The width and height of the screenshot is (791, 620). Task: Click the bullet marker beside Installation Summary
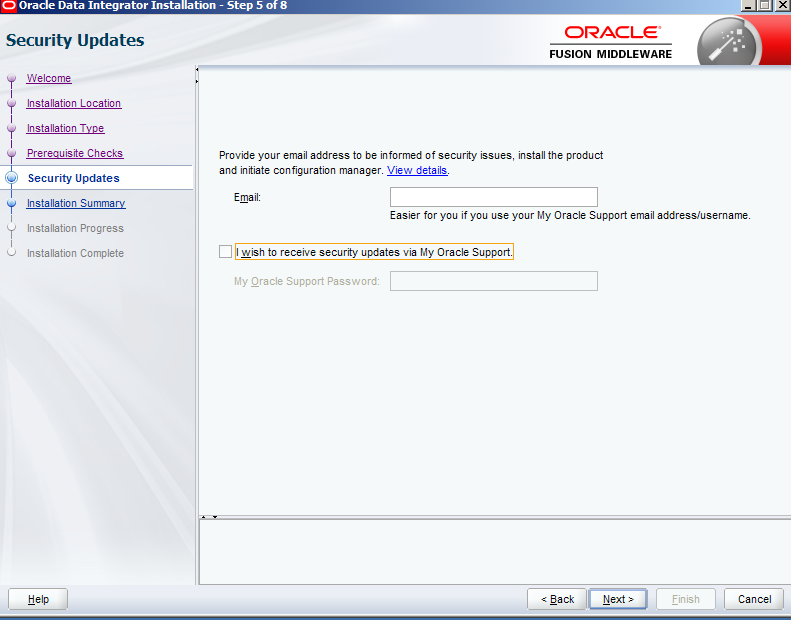pyautogui.click(x=12, y=203)
